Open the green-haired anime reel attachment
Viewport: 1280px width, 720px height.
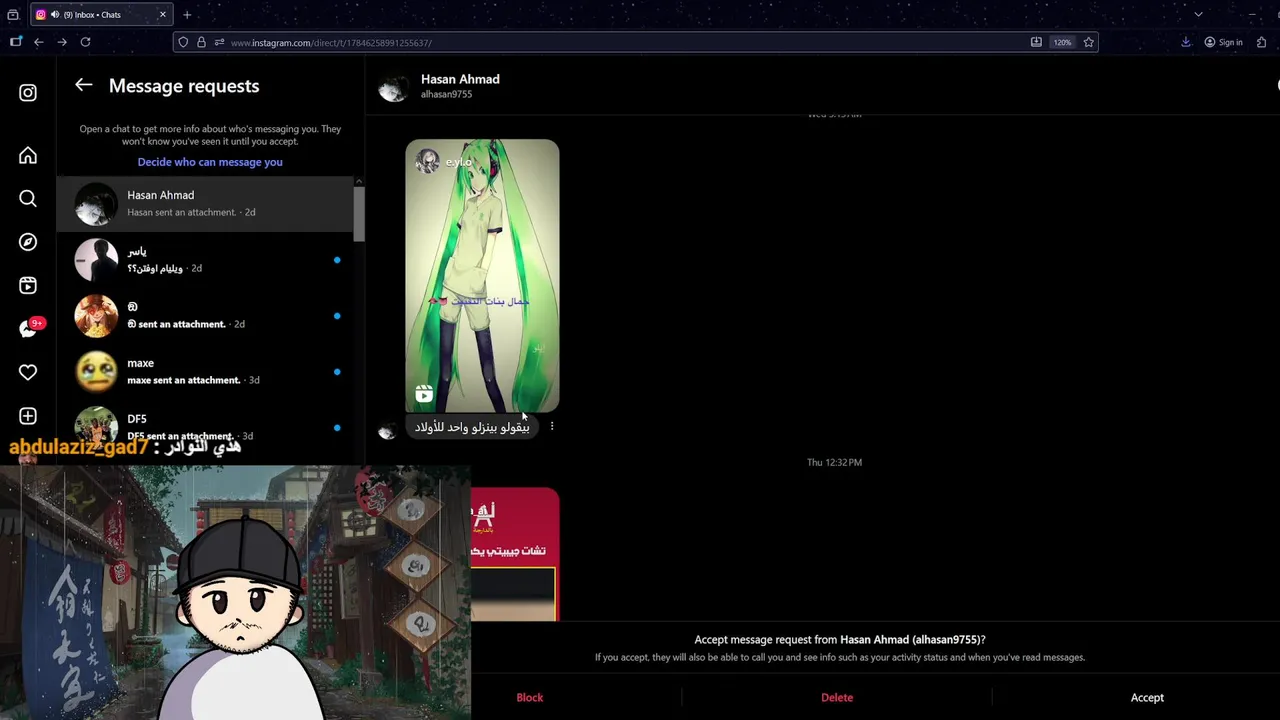pyautogui.click(x=482, y=275)
